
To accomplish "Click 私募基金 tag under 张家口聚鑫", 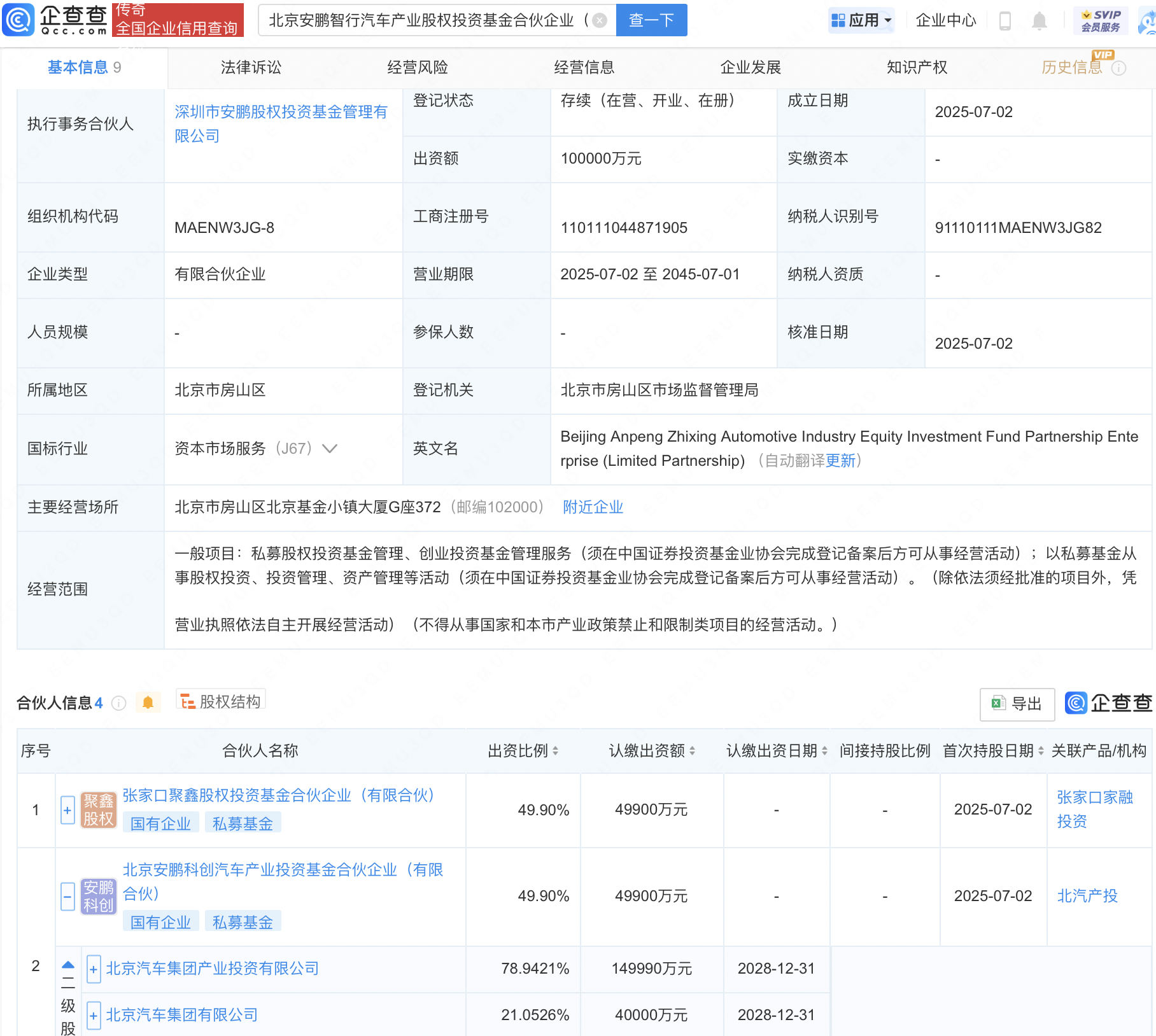I will 243,823.
